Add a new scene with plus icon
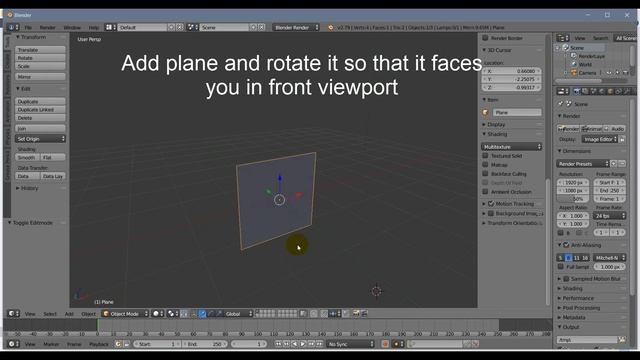Image resolution: width=640 pixels, height=360 pixels. (x=253, y=27)
